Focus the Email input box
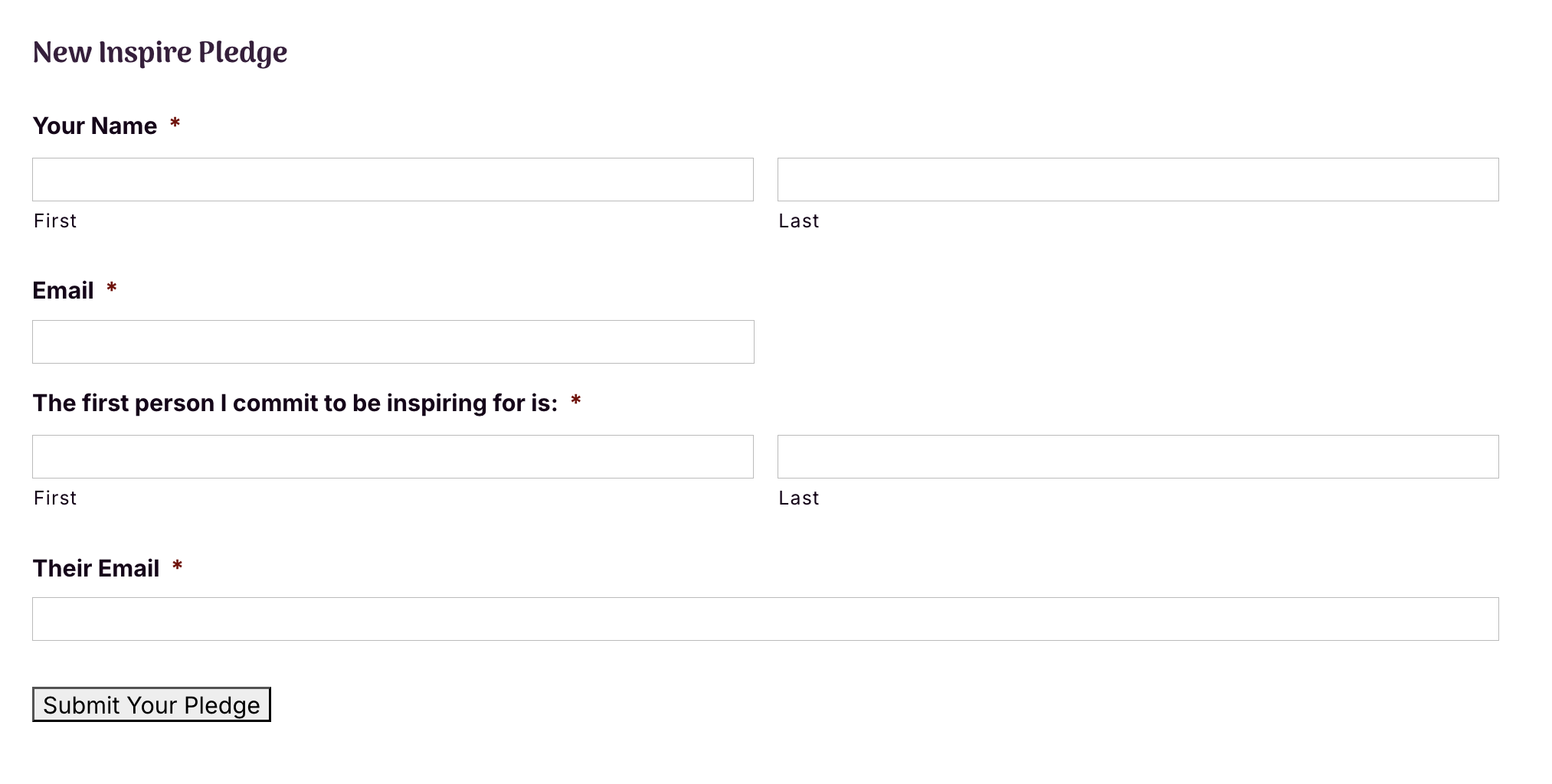Screen dimensions: 1552x784 pyautogui.click(x=392, y=341)
